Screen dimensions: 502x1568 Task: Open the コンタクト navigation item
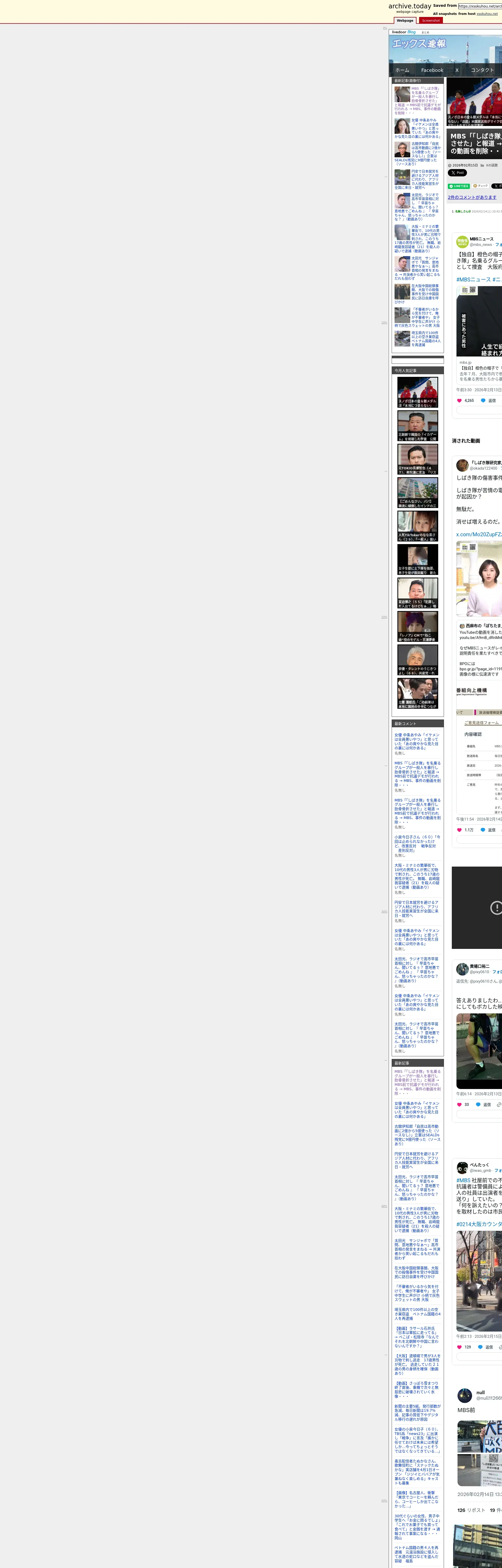(x=482, y=70)
